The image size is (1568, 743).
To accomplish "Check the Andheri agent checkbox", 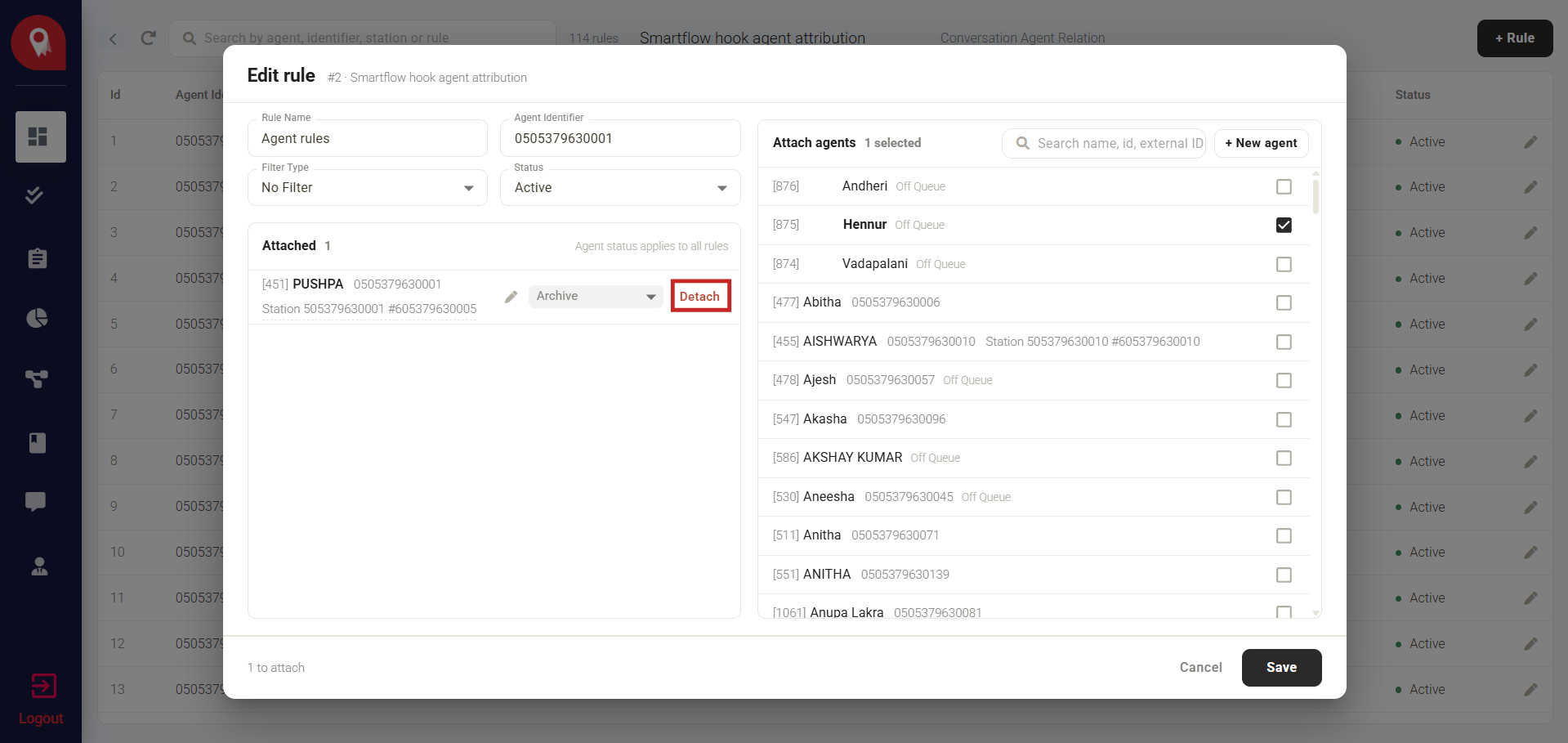I will click(1284, 186).
